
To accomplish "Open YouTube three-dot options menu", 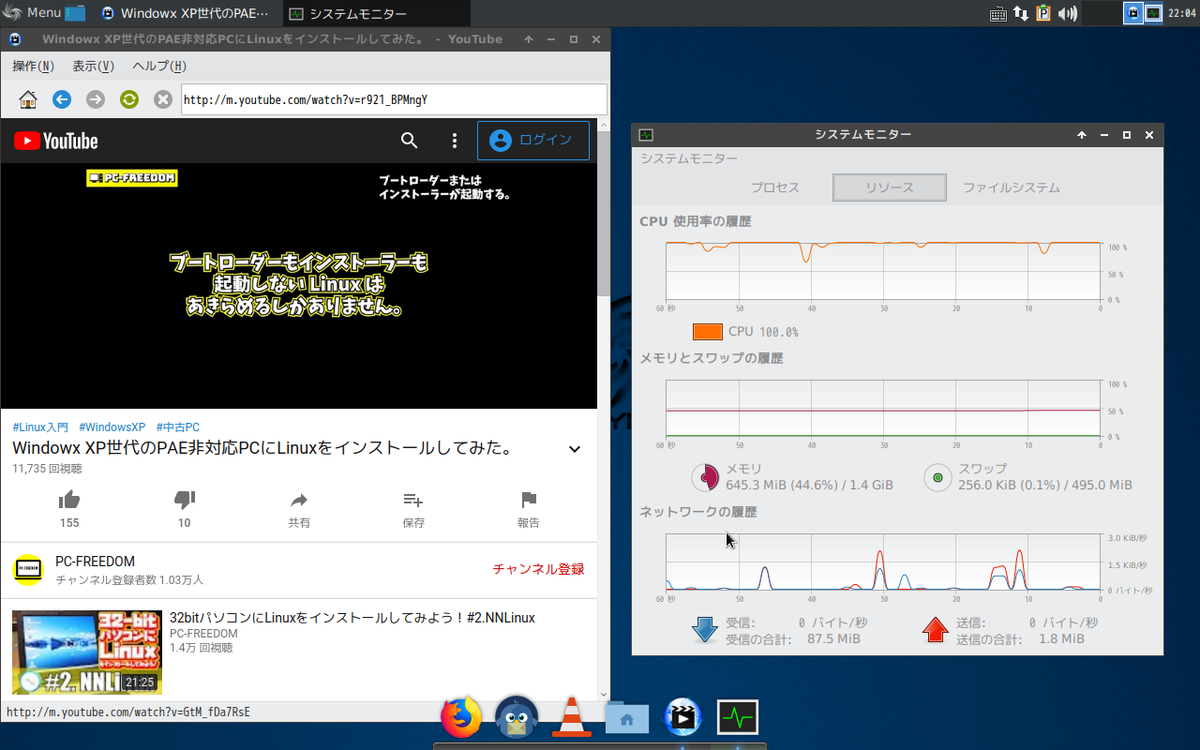I will 454,141.
